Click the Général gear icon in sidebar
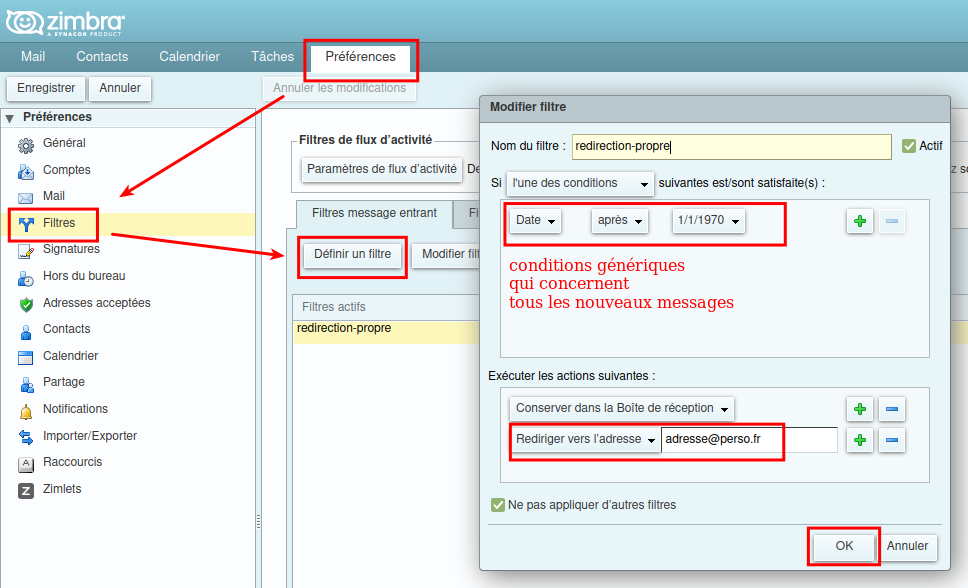 [x=26, y=144]
